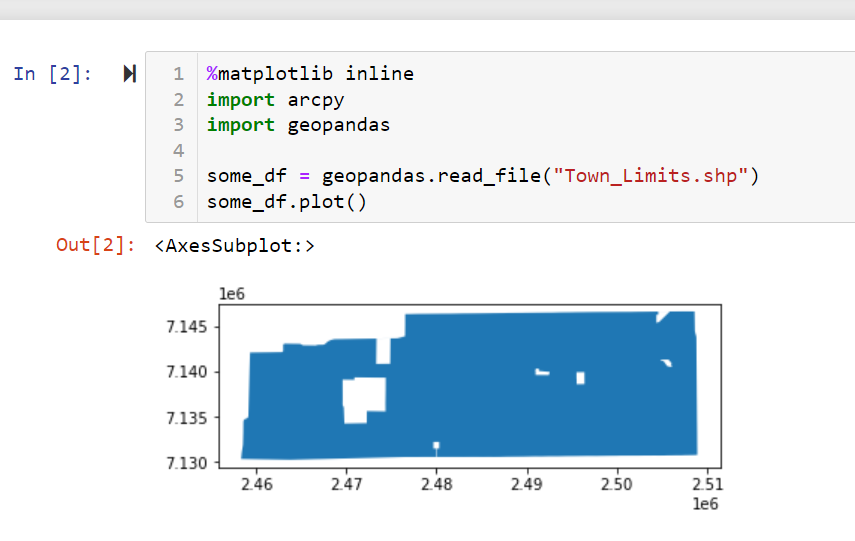Click the large white cutout in the map

pyautogui.click(x=364, y=398)
